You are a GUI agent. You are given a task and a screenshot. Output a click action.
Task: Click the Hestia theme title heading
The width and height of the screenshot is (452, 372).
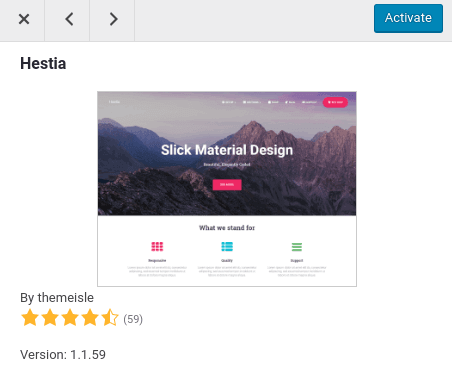click(43, 63)
